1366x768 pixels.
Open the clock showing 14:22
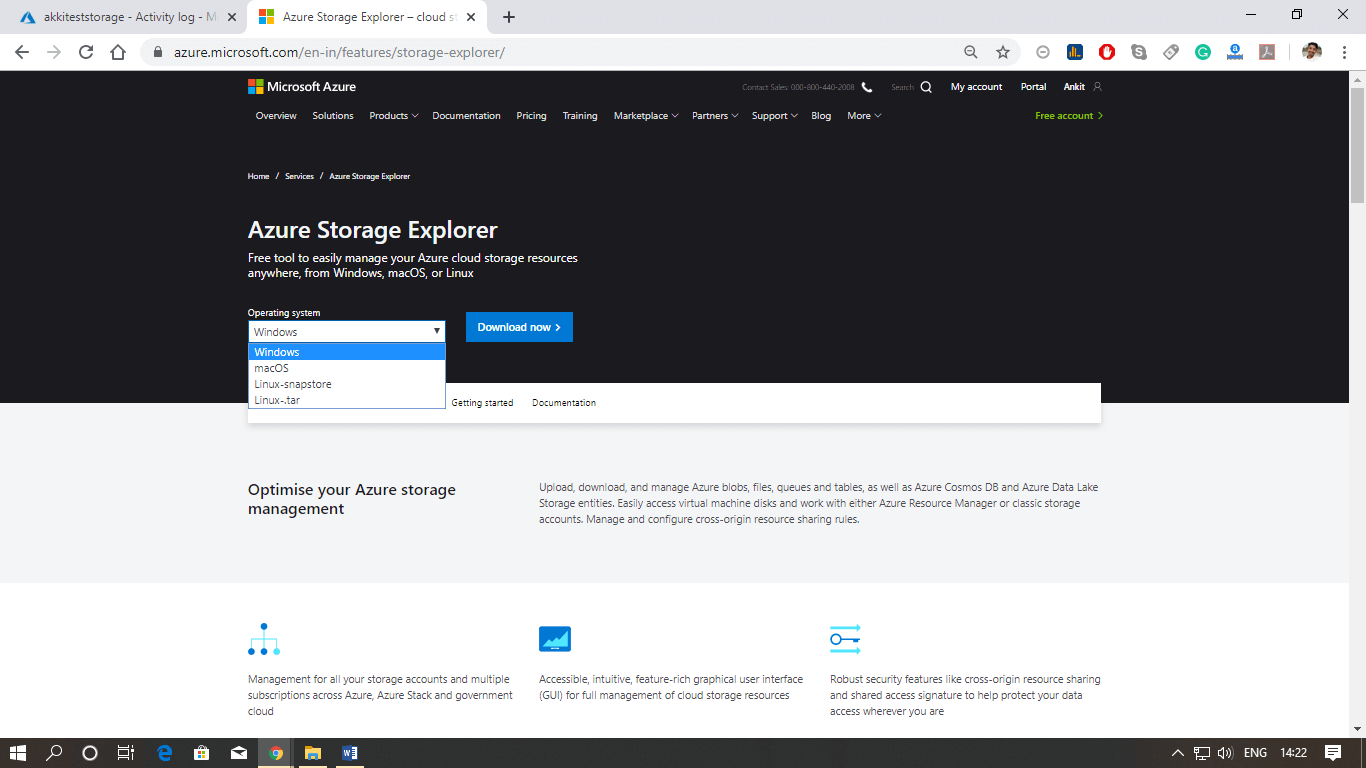pyautogui.click(x=1294, y=753)
